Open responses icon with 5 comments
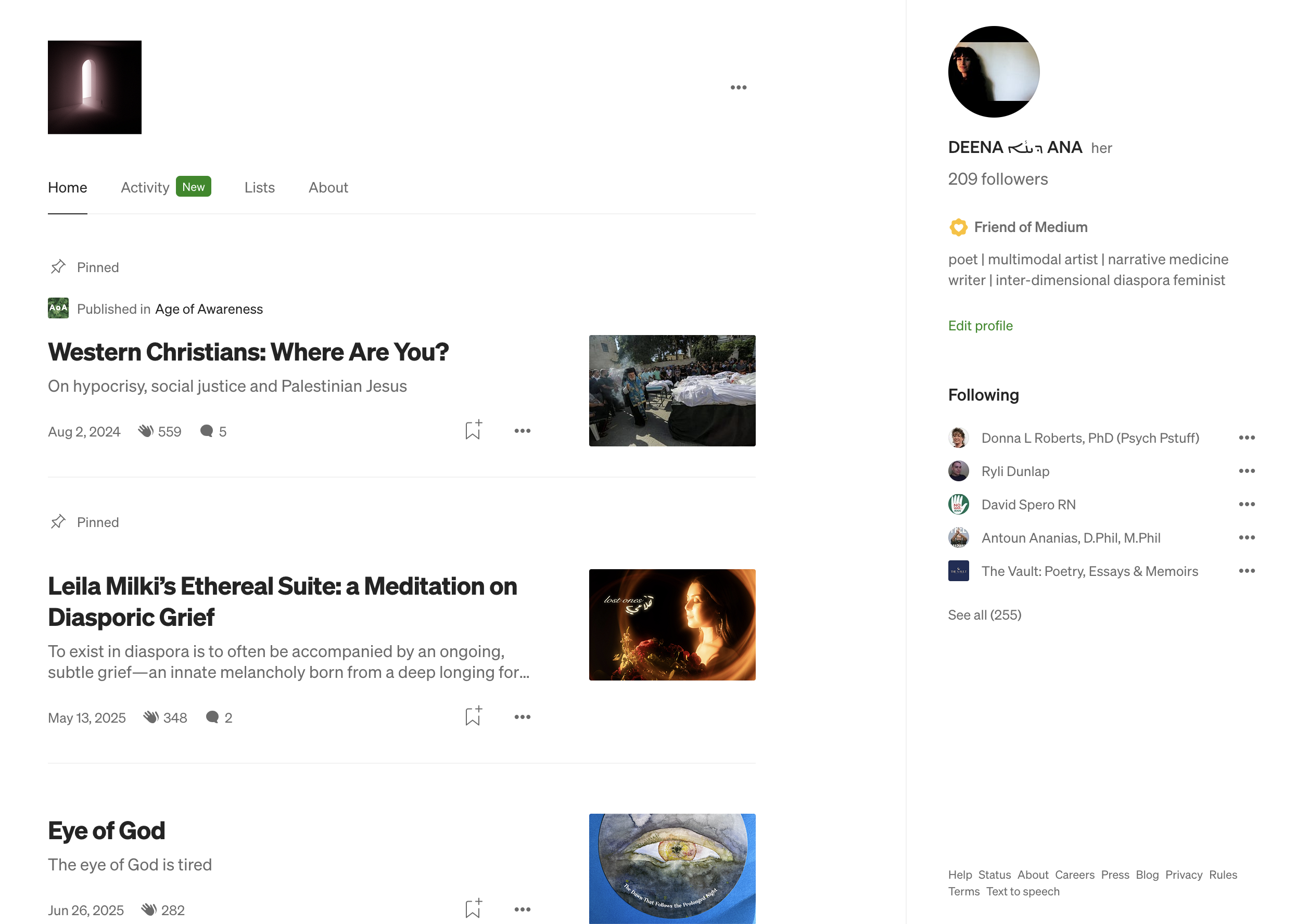The image size is (1296, 924). click(x=207, y=431)
